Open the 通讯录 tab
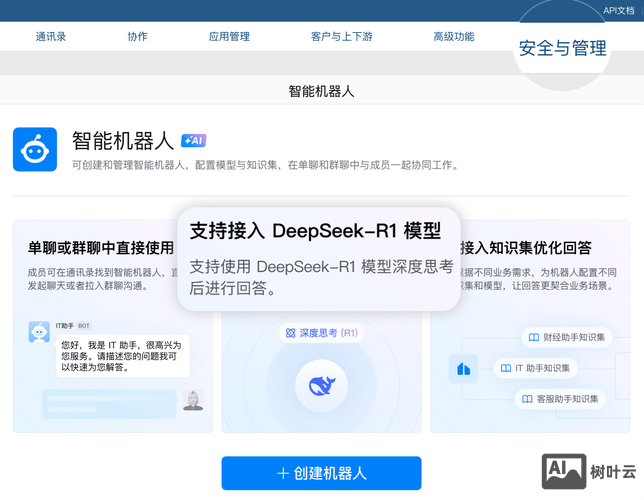644x500 pixels. pos(51,37)
